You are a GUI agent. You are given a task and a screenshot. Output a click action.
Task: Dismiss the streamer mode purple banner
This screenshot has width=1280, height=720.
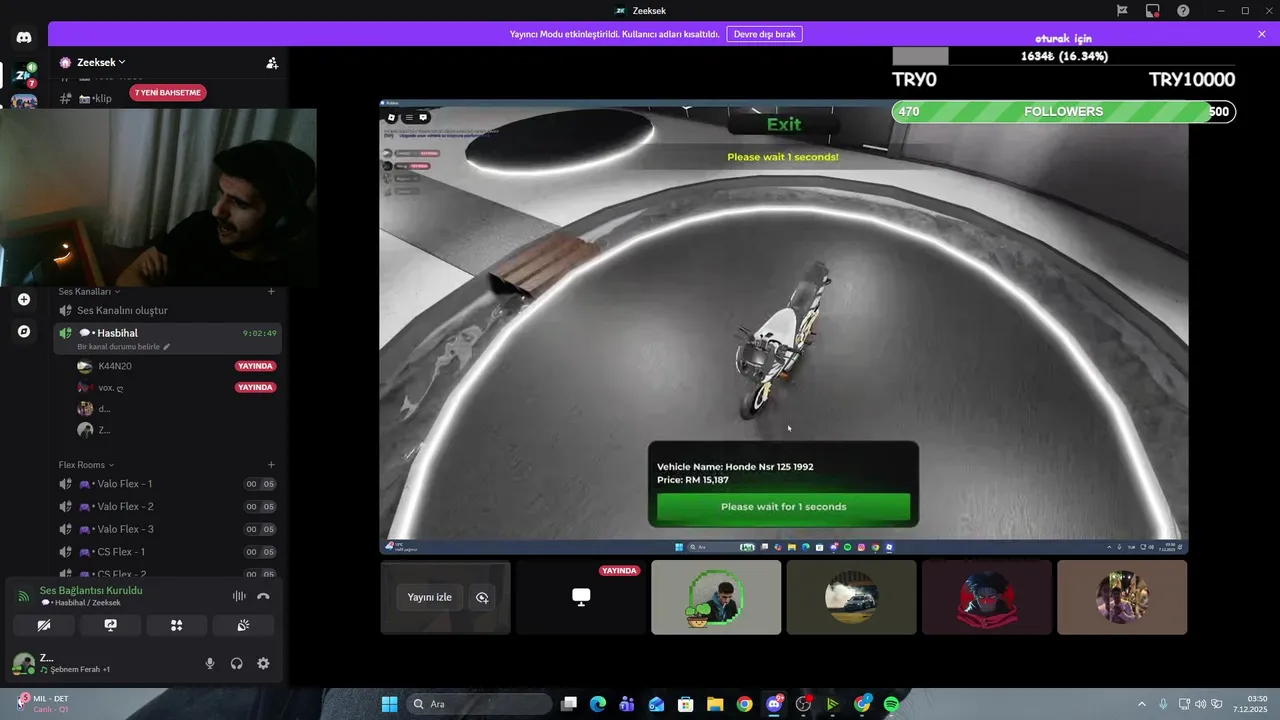point(1262,34)
